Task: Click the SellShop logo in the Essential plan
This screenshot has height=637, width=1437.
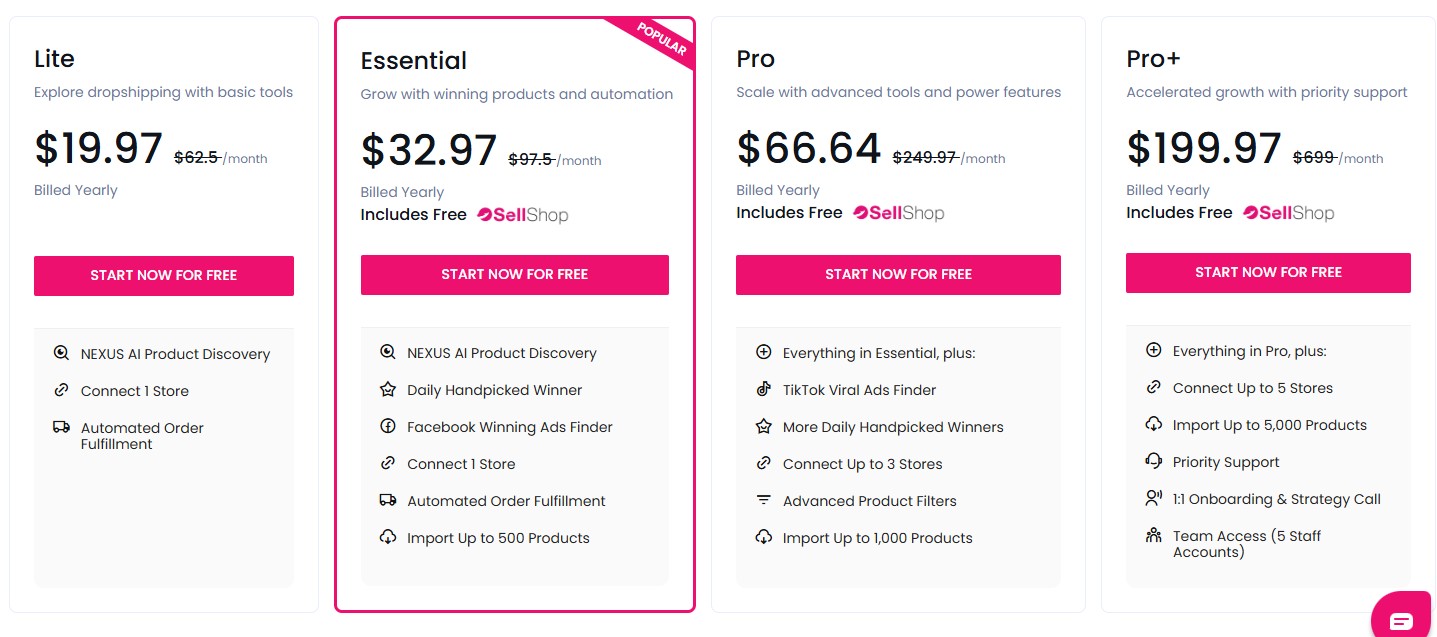Action: pyautogui.click(x=522, y=214)
